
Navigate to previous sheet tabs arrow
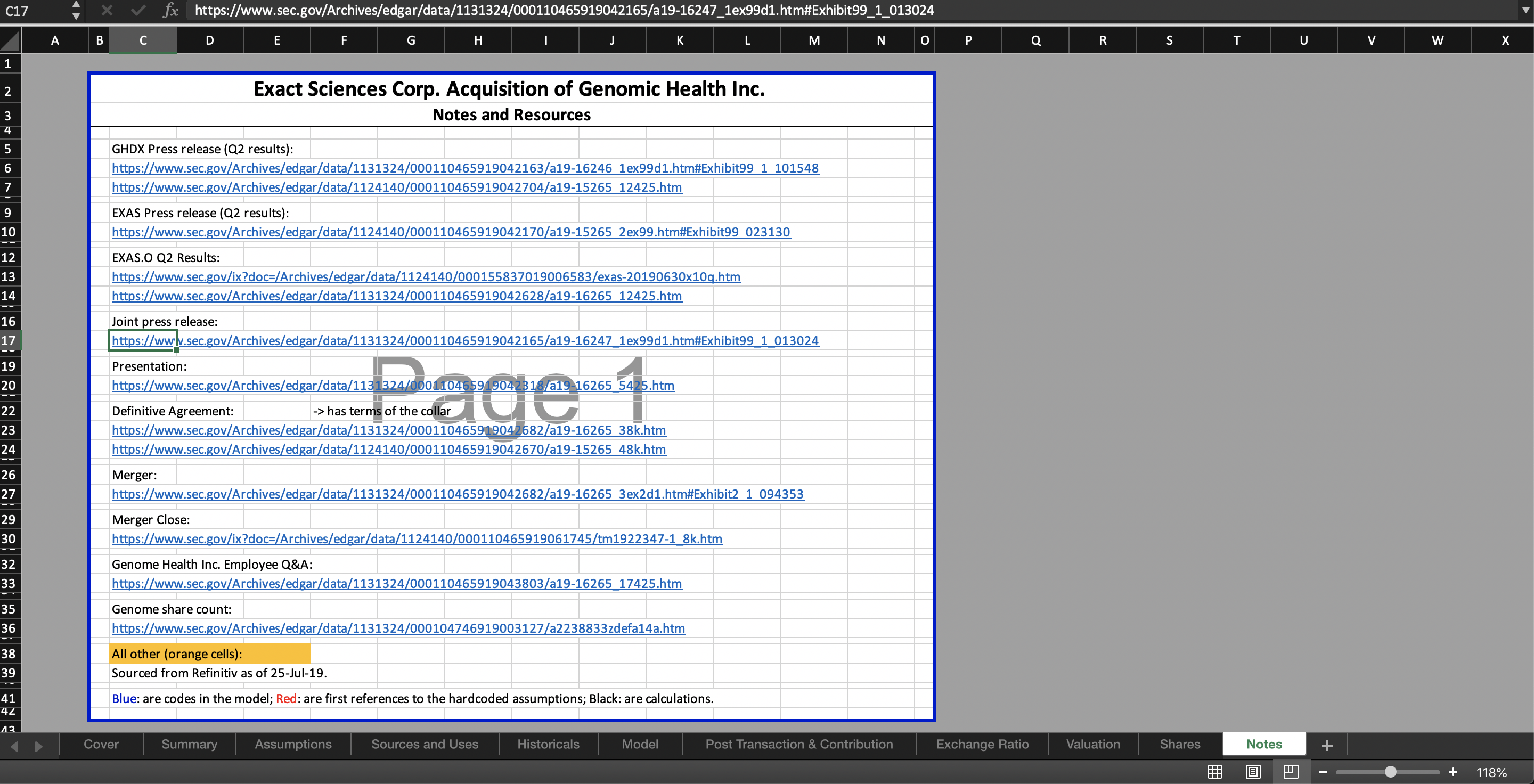pyautogui.click(x=14, y=746)
